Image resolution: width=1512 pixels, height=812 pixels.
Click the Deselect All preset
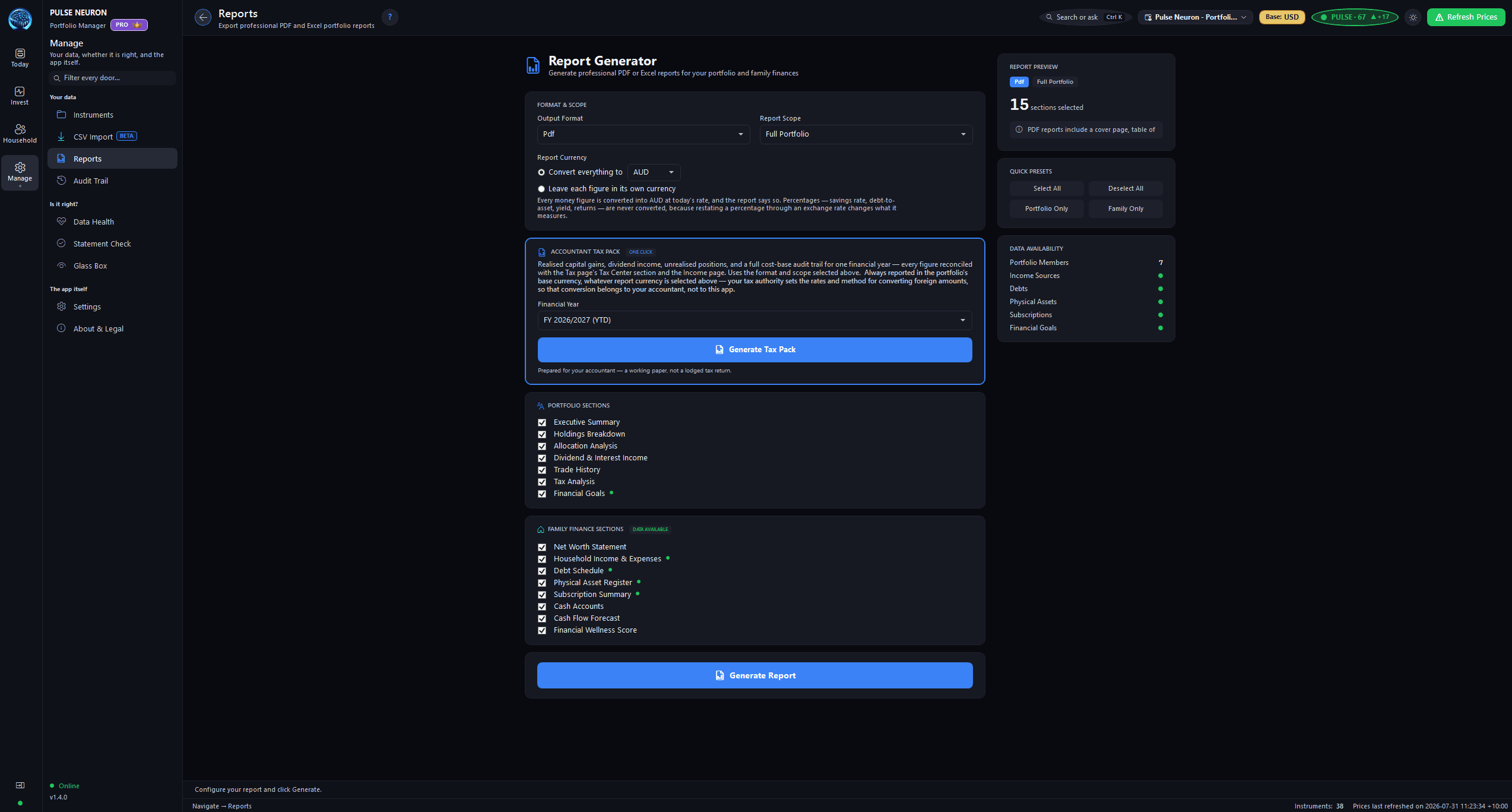(x=1126, y=188)
